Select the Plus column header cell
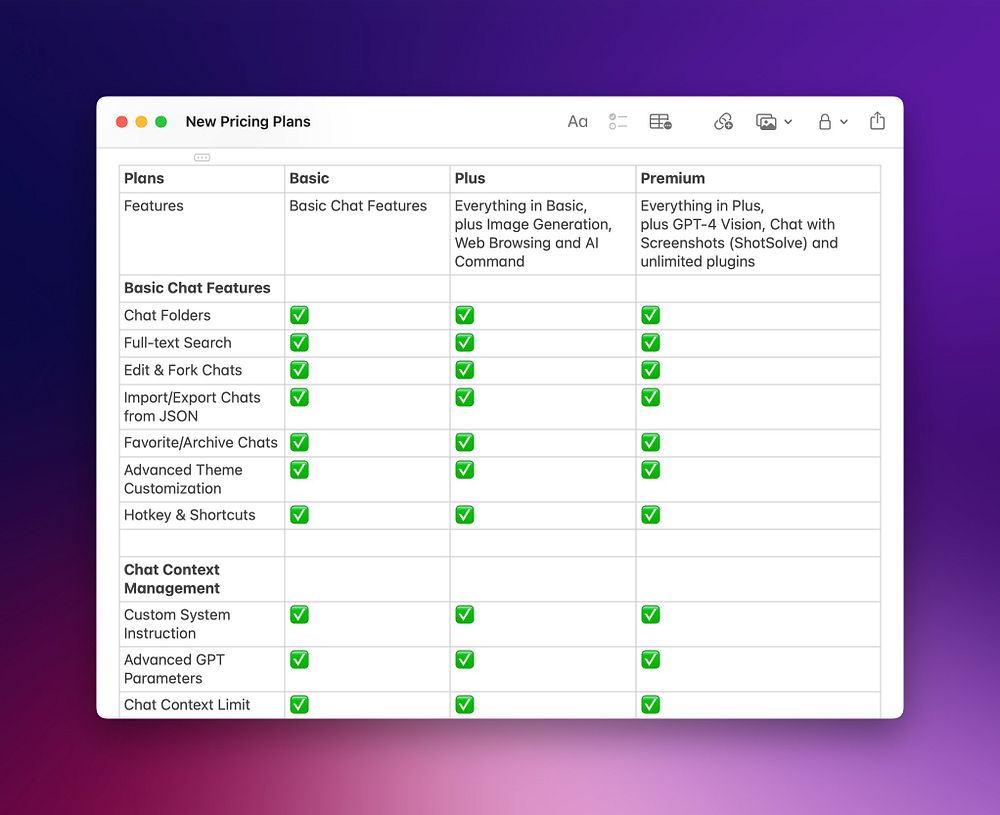This screenshot has height=815, width=1000. [x=543, y=179]
